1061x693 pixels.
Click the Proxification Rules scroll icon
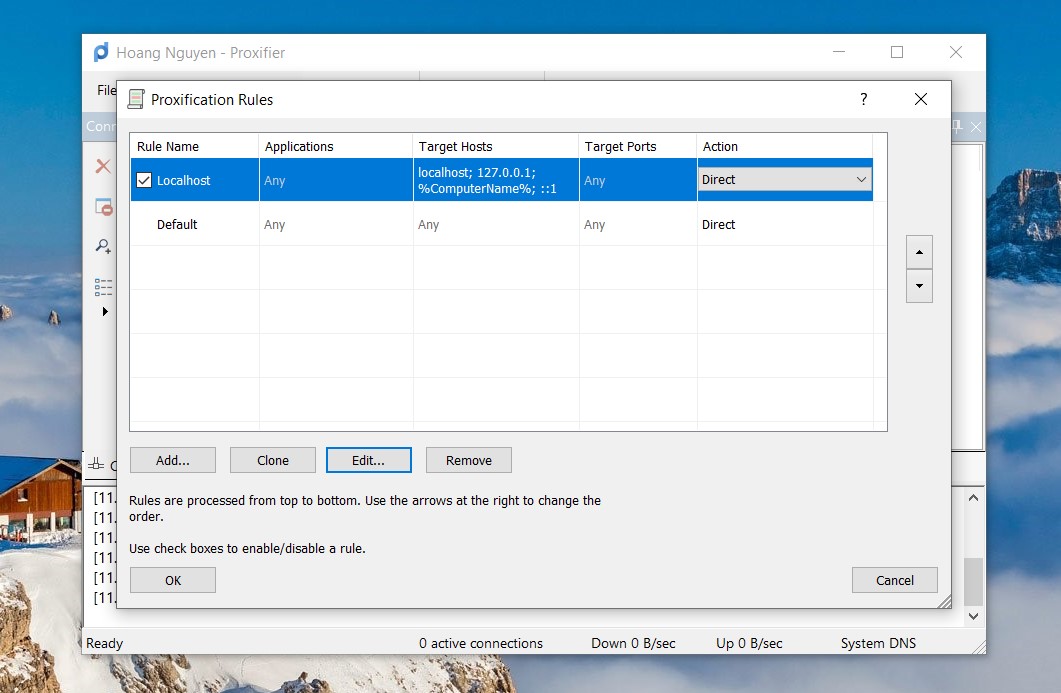[x=136, y=99]
